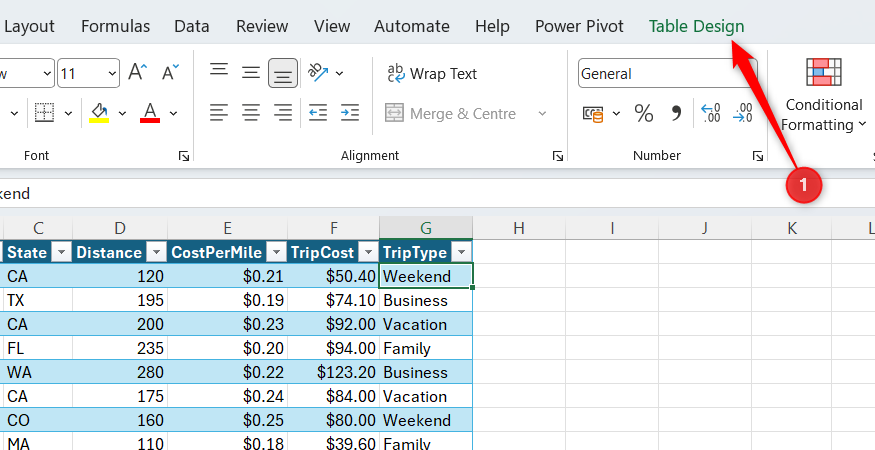Screen dimensions: 875x450
Task: Open the Accounting Format dropdown arrow
Action: [x=617, y=114]
